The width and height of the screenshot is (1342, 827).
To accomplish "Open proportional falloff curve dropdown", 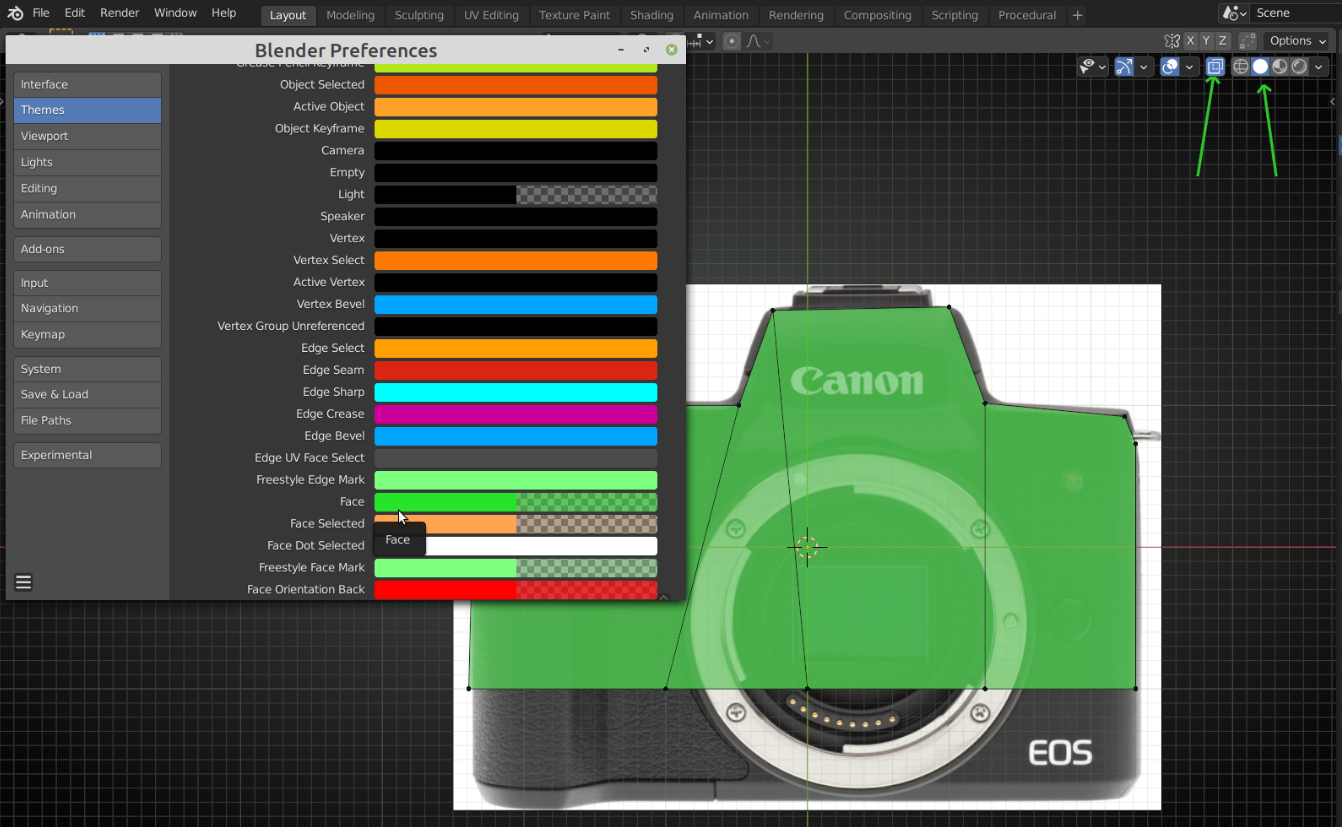I will tap(757, 41).
